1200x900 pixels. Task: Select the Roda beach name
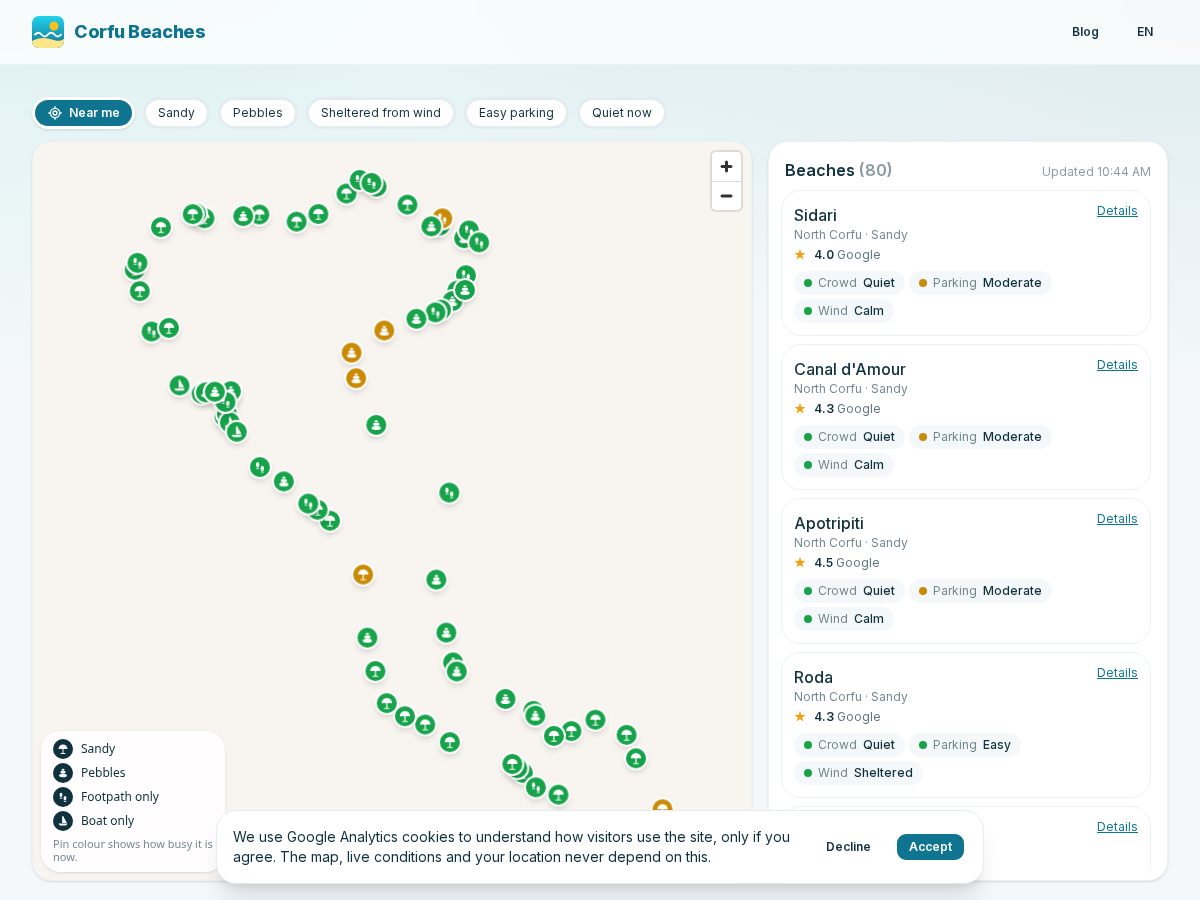[x=813, y=677]
